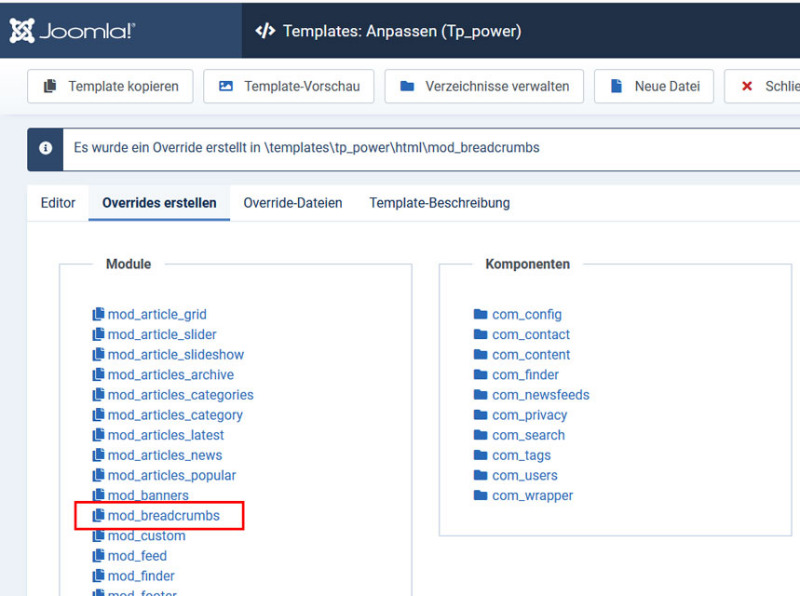Click the com_finder link
The image size is (800, 596).
pyautogui.click(x=526, y=375)
